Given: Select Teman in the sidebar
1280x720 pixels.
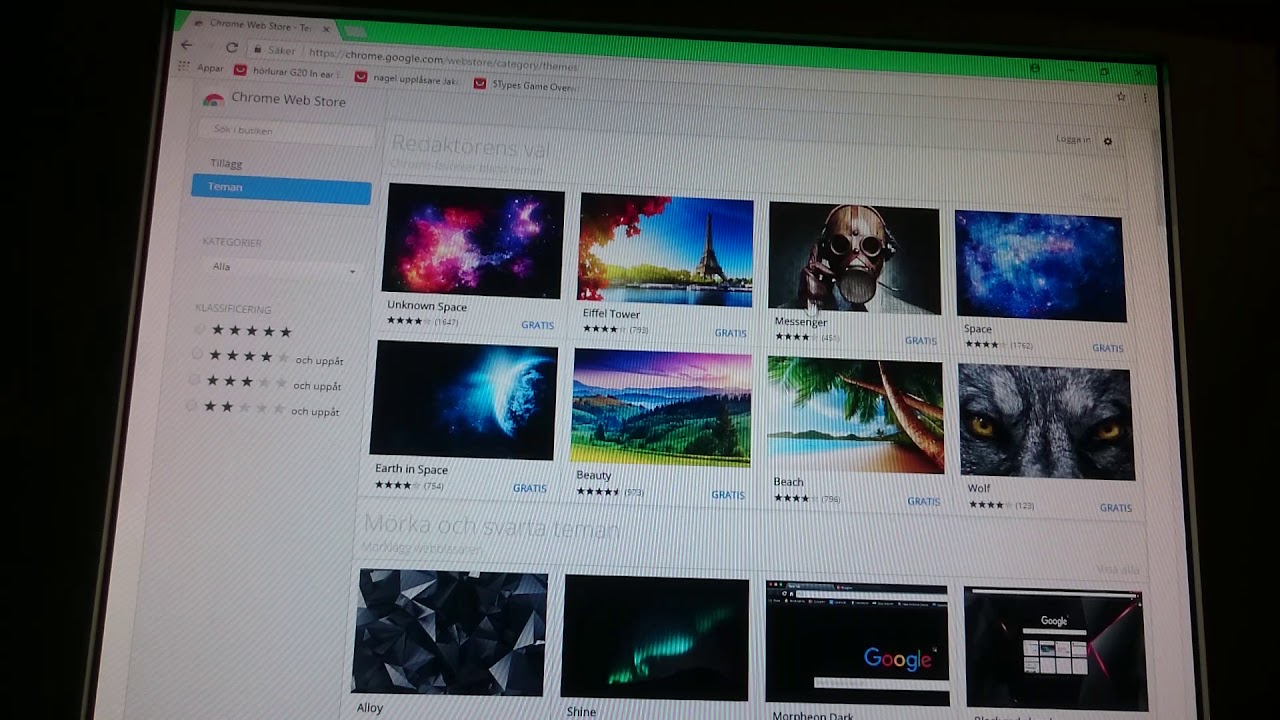Looking at the screenshot, I should click(281, 189).
